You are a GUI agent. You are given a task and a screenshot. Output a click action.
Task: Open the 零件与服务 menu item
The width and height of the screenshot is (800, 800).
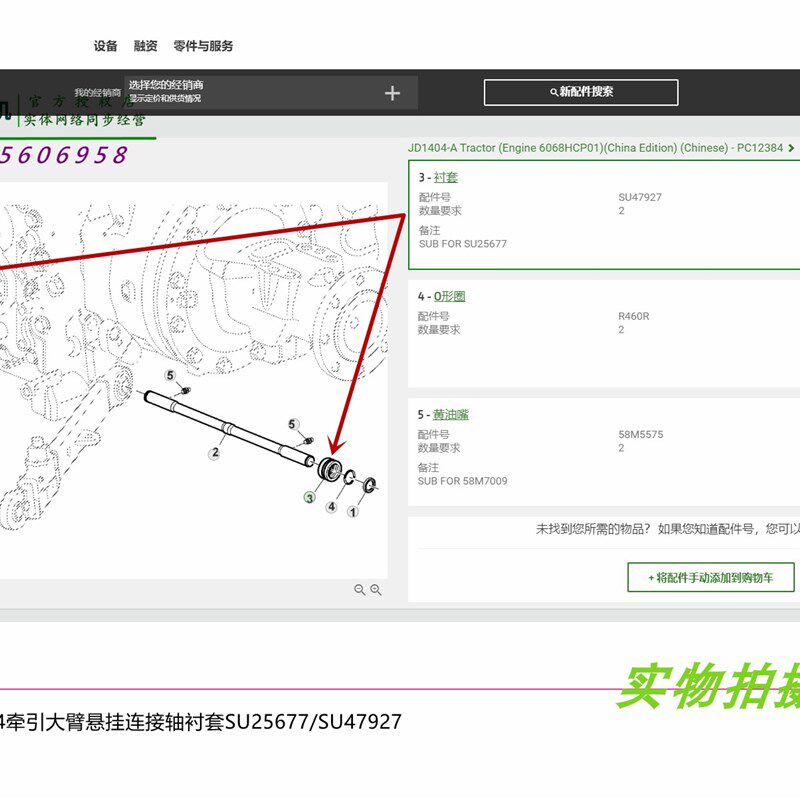tap(203, 46)
